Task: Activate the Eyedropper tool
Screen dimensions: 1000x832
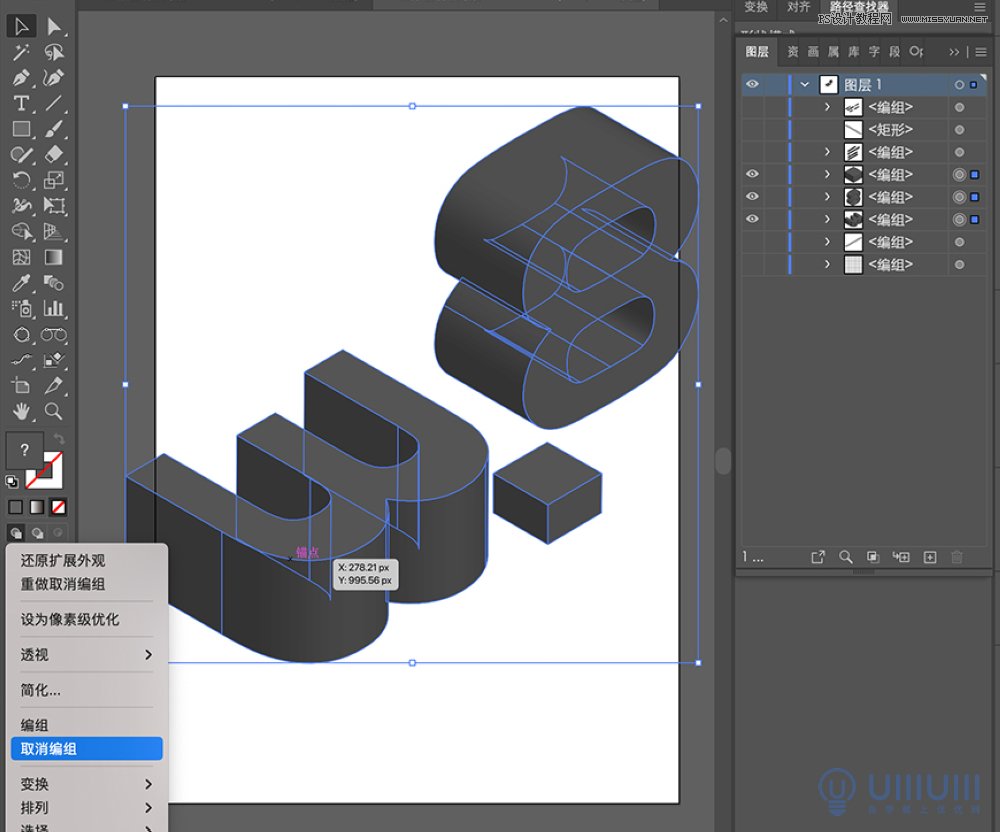Action: (21, 283)
